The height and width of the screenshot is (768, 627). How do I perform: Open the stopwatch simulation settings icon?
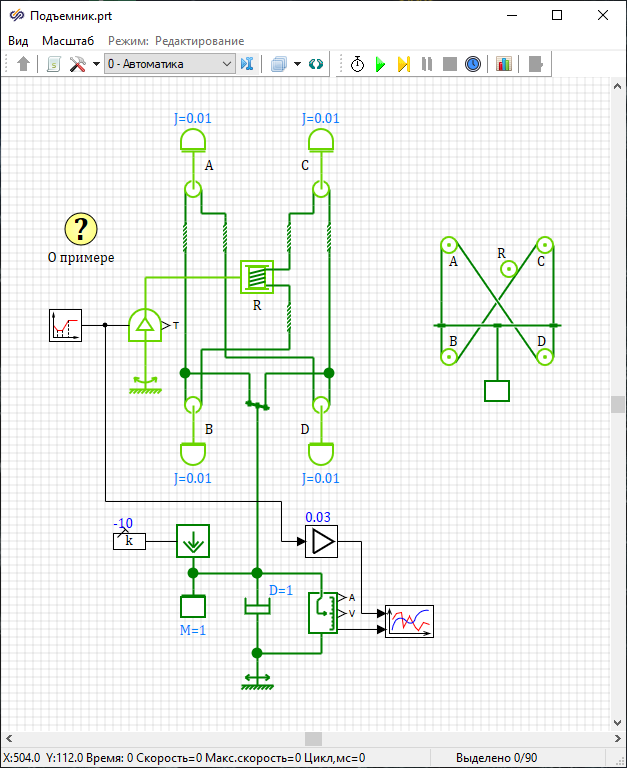(x=357, y=64)
